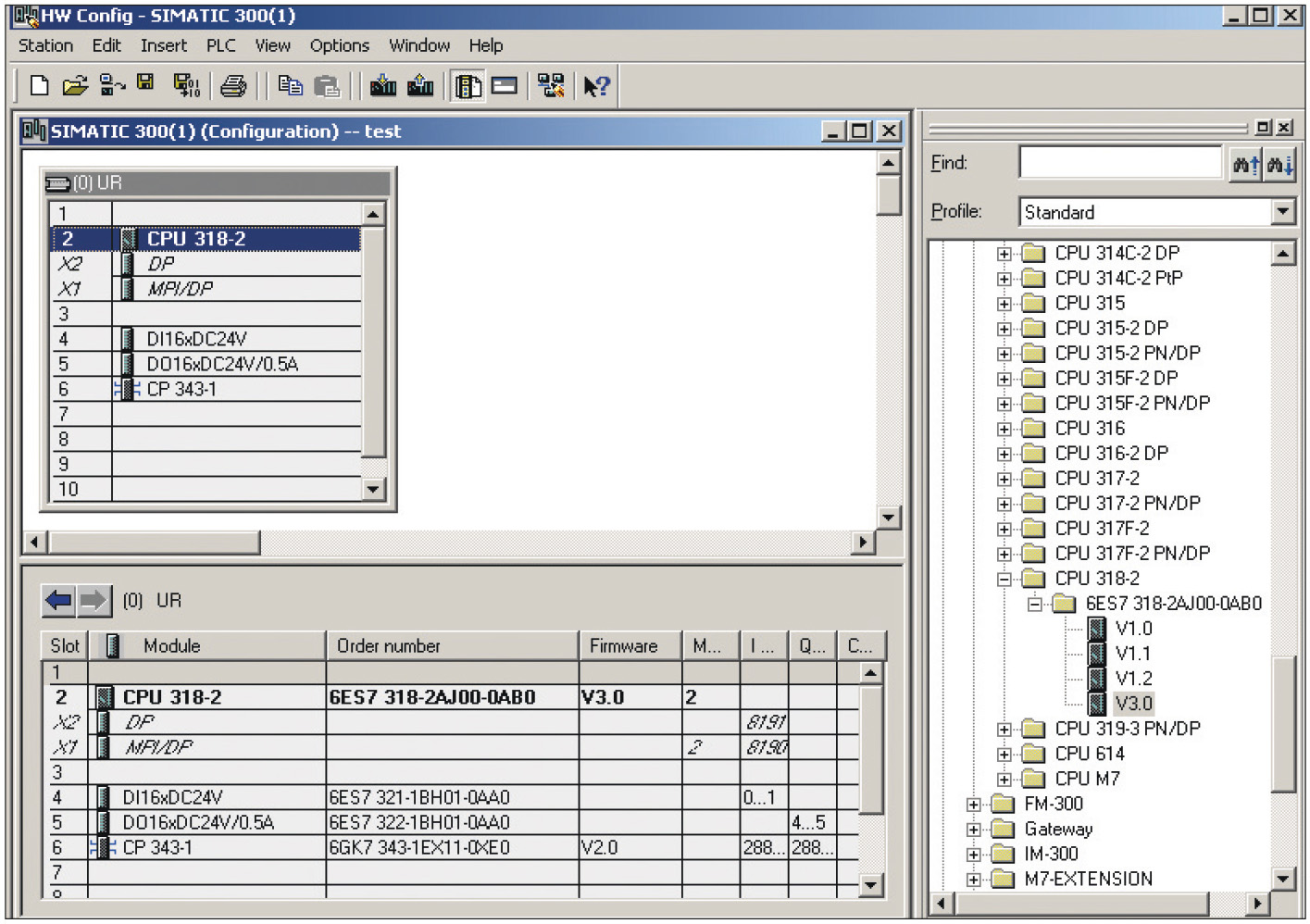1310x924 pixels.
Task: Click rack scroll down arrow
Action: 373,489
